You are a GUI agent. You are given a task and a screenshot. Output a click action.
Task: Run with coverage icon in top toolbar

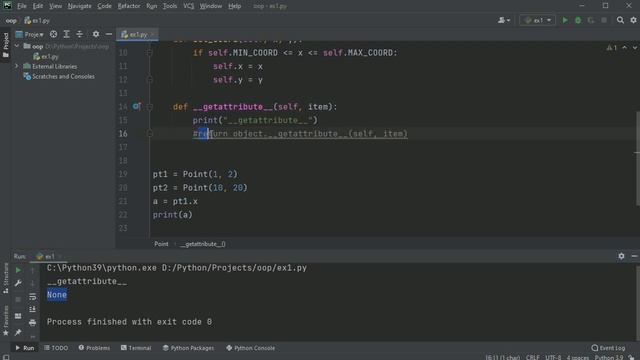pos(591,20)
